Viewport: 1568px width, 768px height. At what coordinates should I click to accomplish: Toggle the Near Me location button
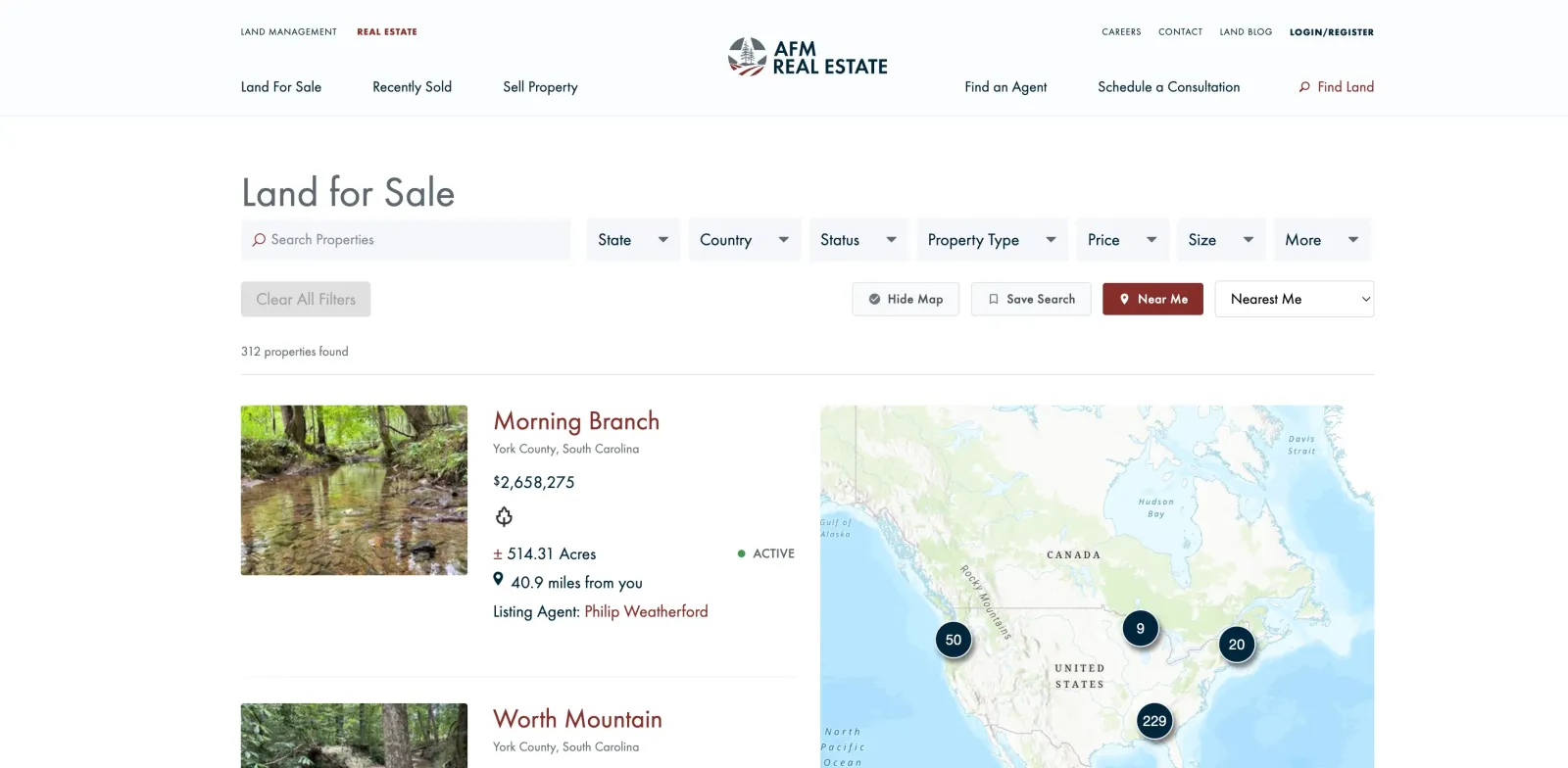1152,299
